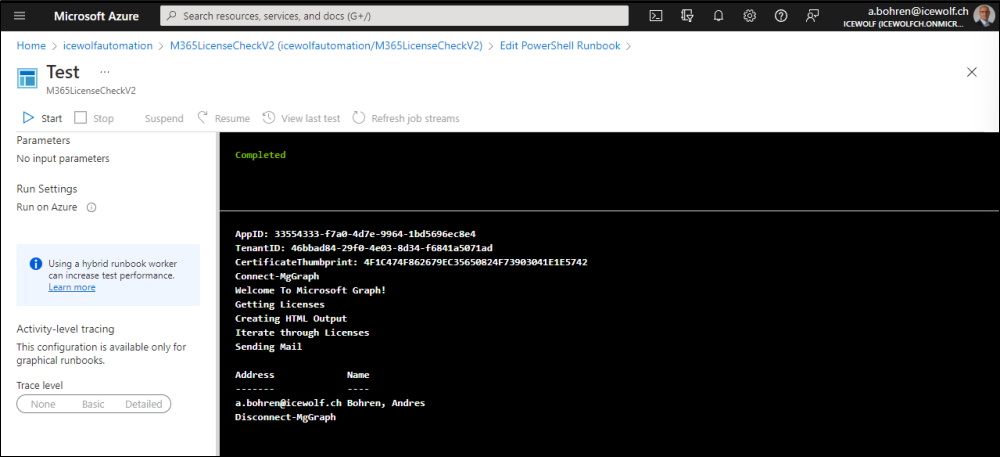Click user account avatar picture
The image size is (1000, 457).
983,16
